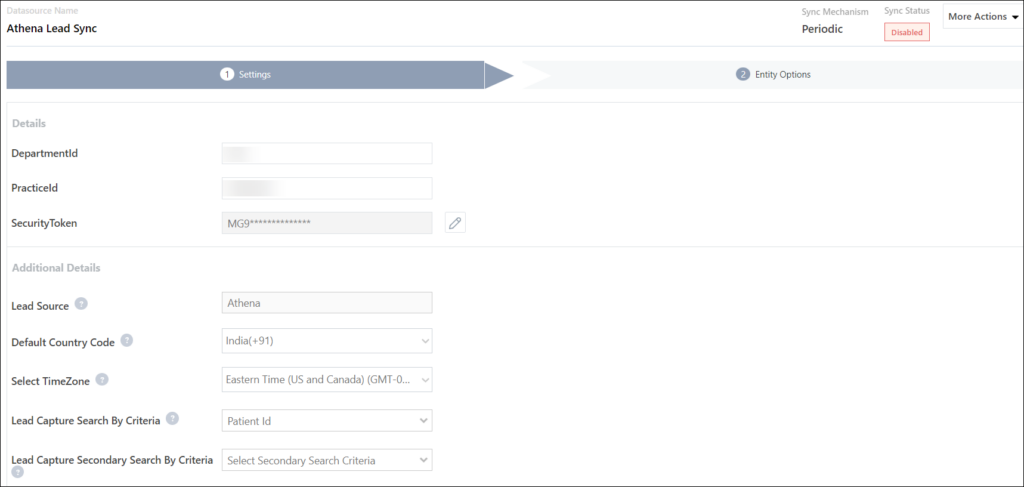The image size is (1024, 487).
Task: Click the masked SecurityToken field
Action: [326, 223]
